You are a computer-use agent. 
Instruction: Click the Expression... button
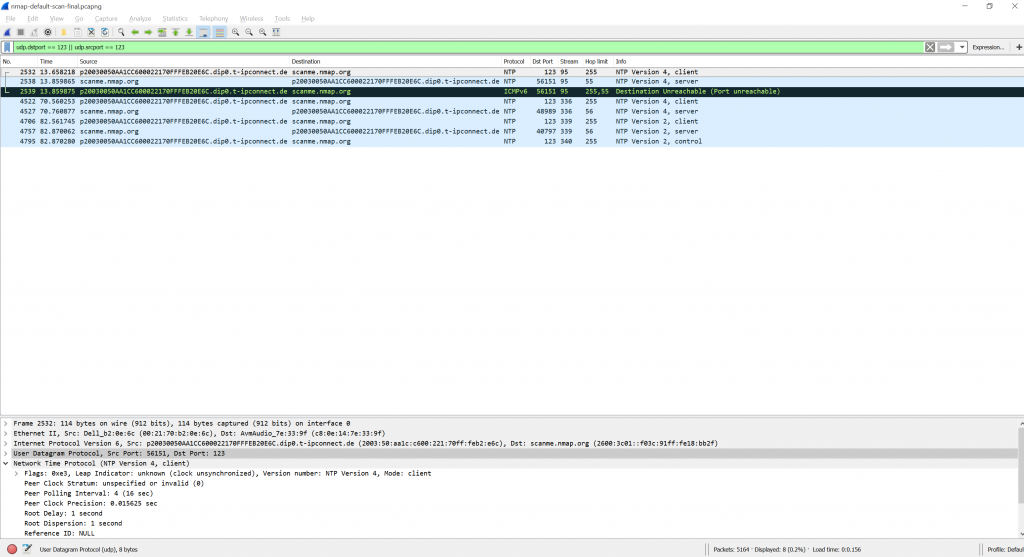pyautogui.click(x=987, y=47)
